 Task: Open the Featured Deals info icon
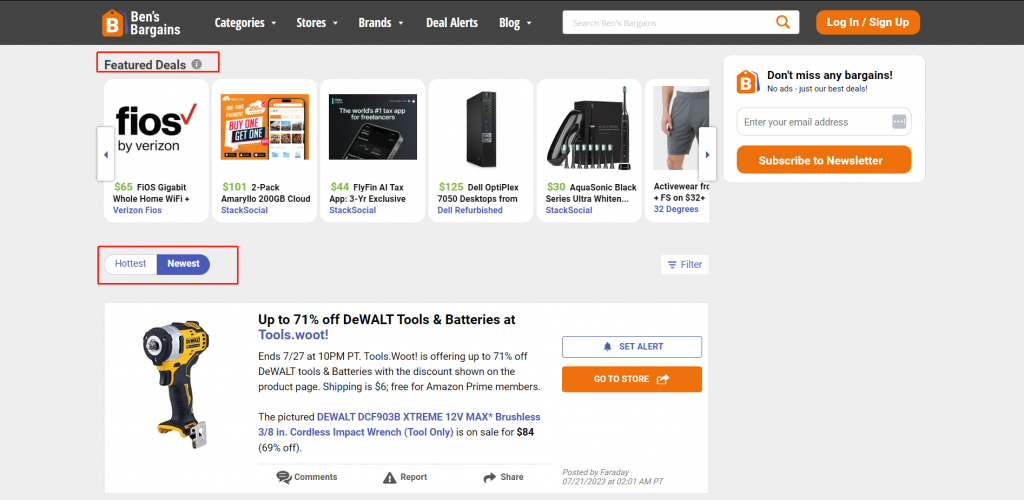point(197,64)
